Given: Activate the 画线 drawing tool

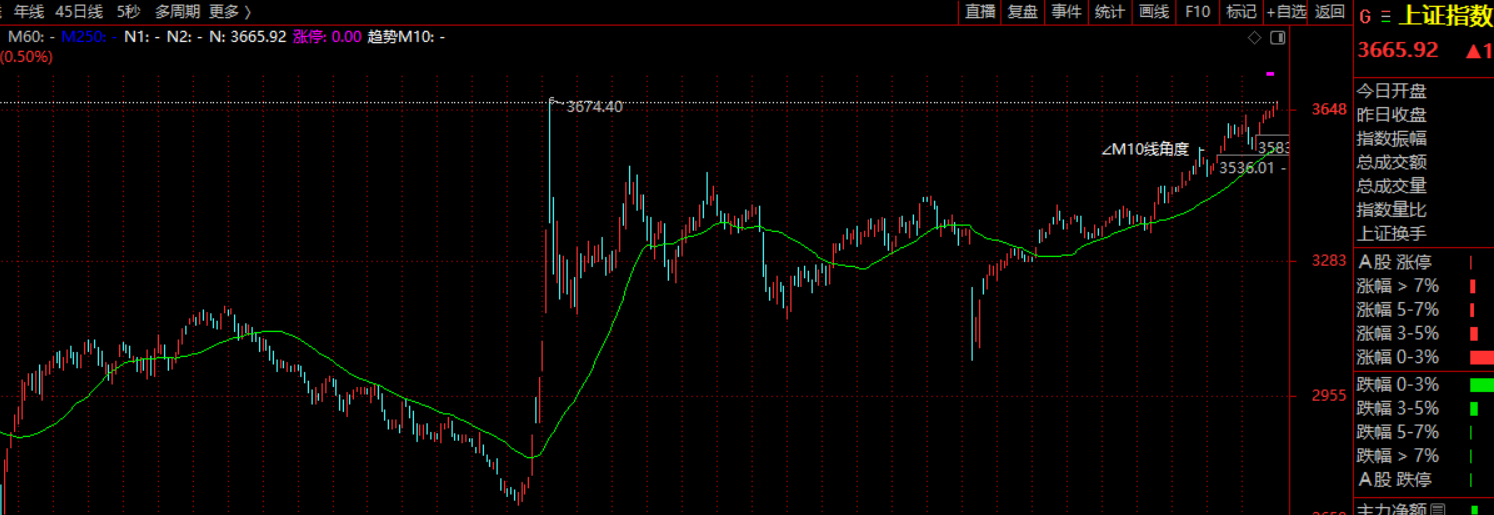Looking at the screenshot, I should tap(1154, 12).
